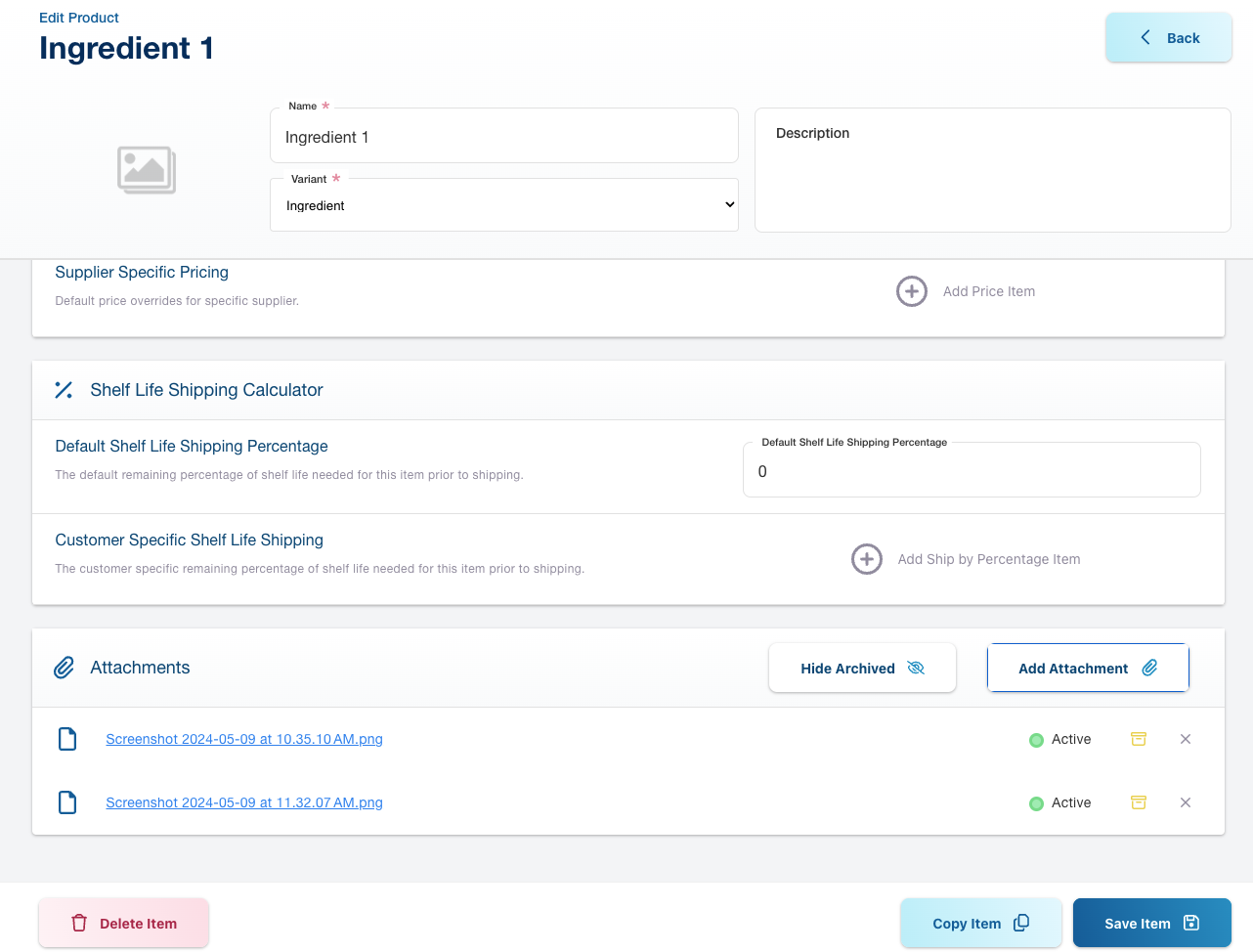Image resolution: width=1253 pixels, height=952 pixels.
Task: Open Screenshot 2024-05-09 at 10.35.10 AM.png link
Action: pyautogui.click(x=244, y=740)
